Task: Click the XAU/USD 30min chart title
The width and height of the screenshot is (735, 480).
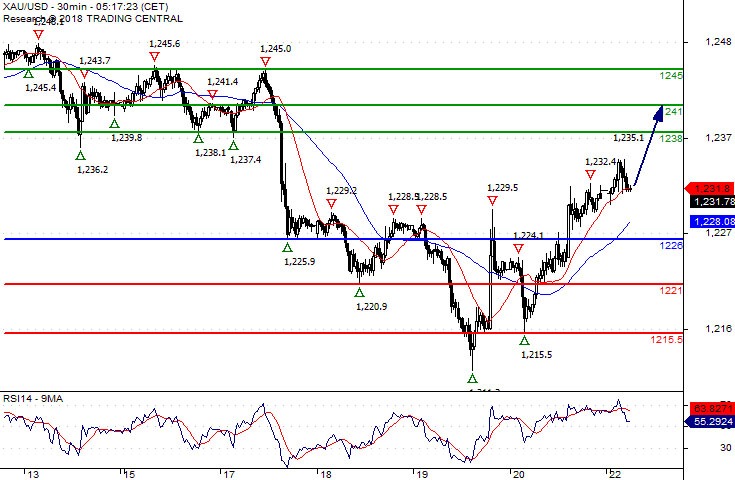Action: pyautogui.click(x=85, y=7)
